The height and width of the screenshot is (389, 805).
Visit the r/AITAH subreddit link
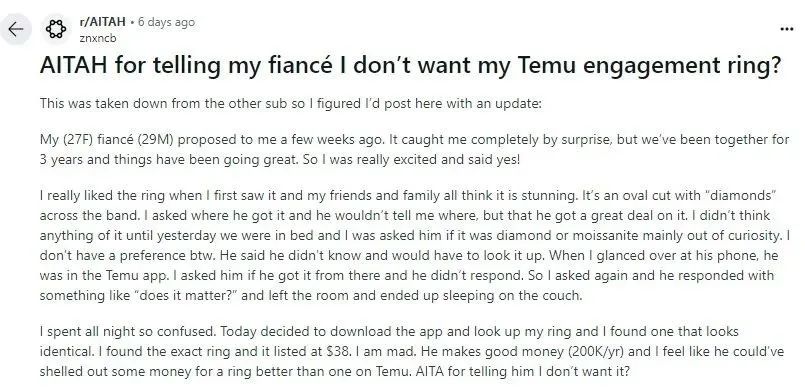point(103,22)
